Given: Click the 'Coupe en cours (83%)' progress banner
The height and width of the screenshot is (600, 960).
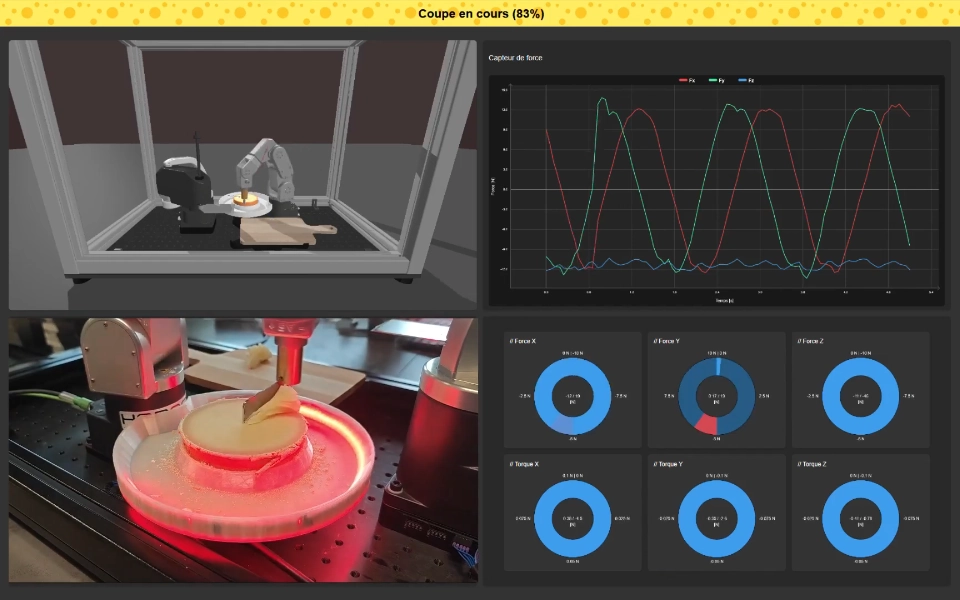Looking at the screenshot, I should point(480,14).
